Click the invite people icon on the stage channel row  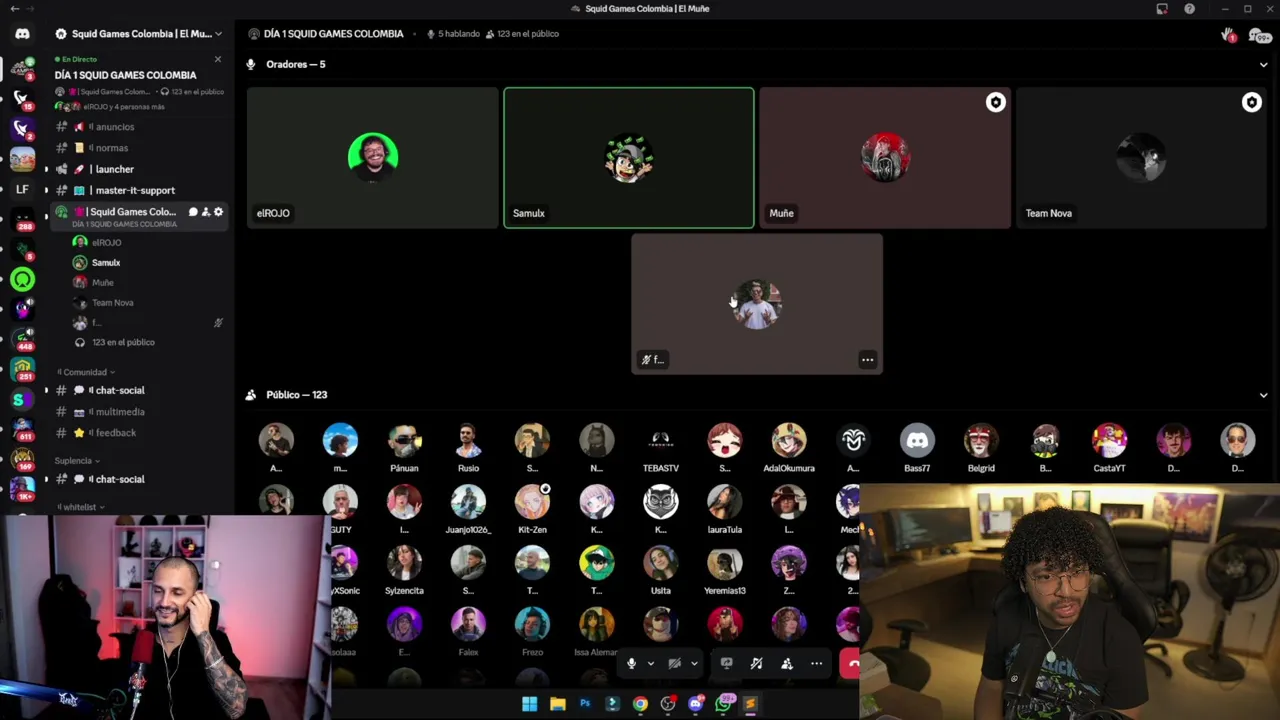pyautogui.click(x=206, y=212)
